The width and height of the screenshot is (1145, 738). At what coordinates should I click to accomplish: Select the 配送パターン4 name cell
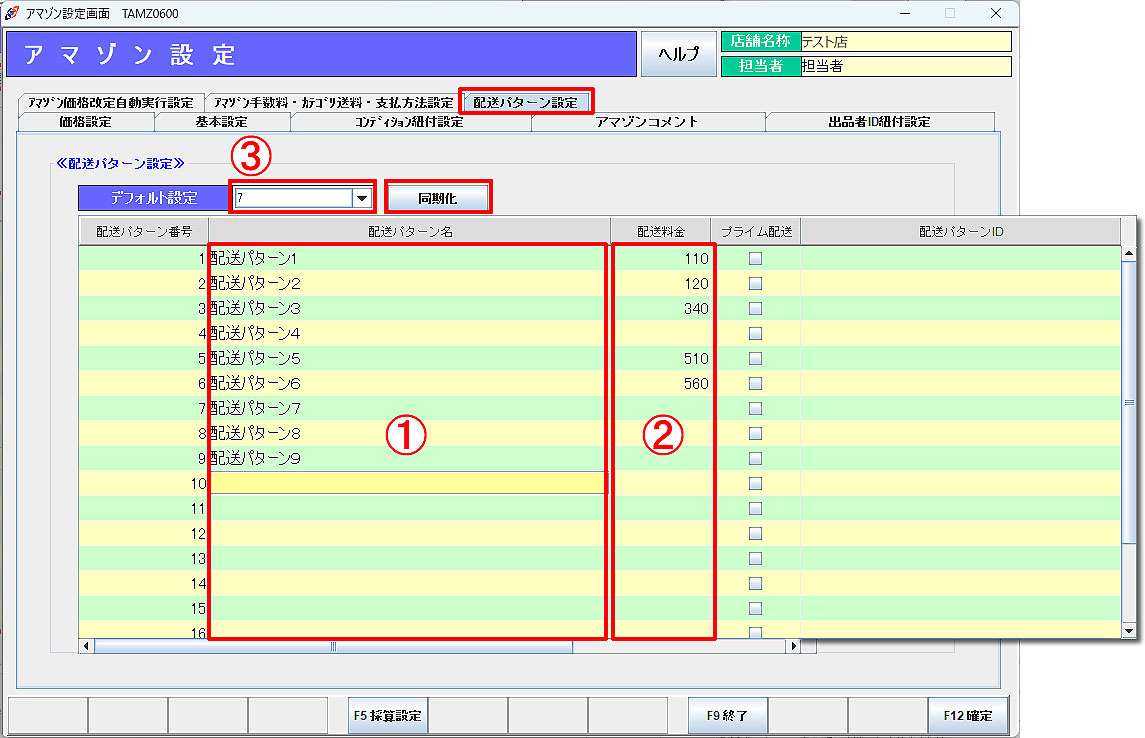(x=409, y=334)
